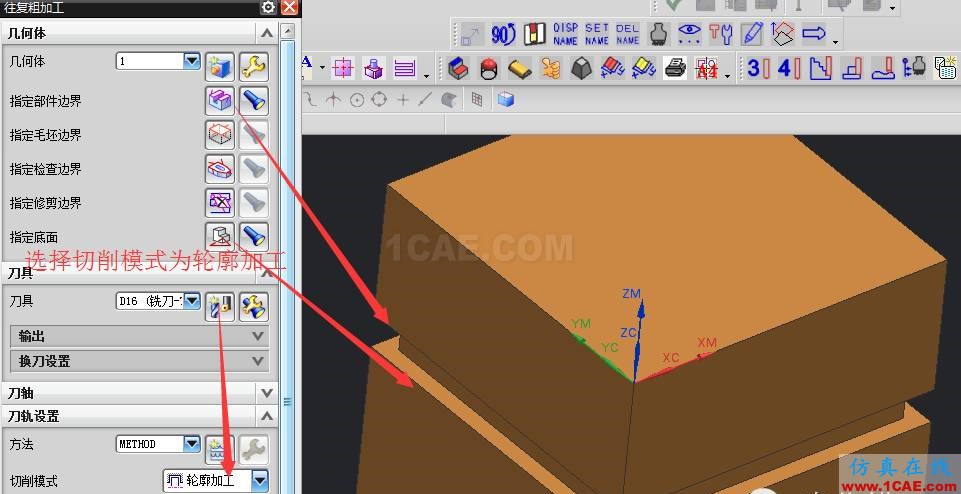Click the number 3 toolbar icon

click(x=756, y=68)
